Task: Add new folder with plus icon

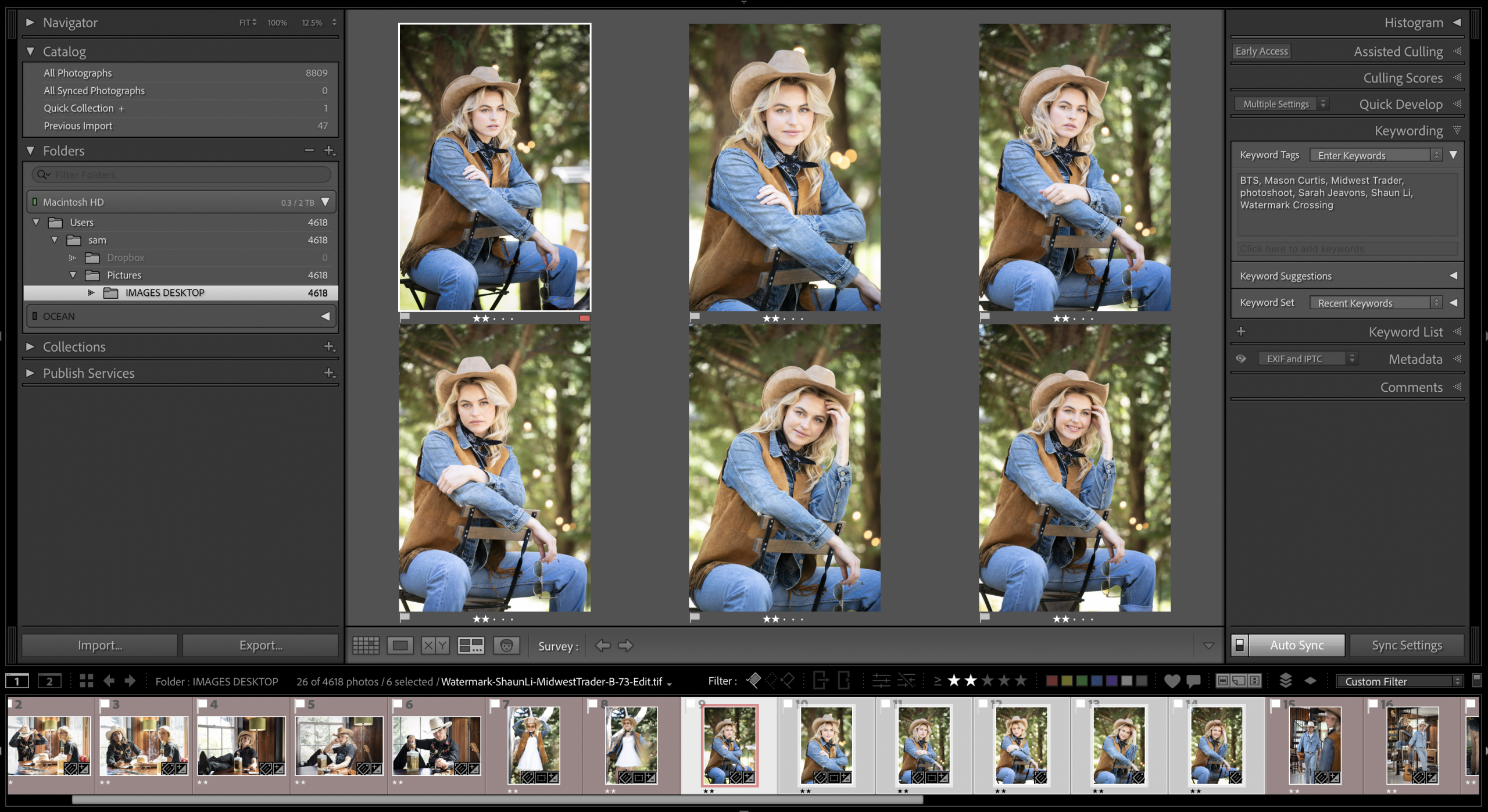Action: coord(329,151)
